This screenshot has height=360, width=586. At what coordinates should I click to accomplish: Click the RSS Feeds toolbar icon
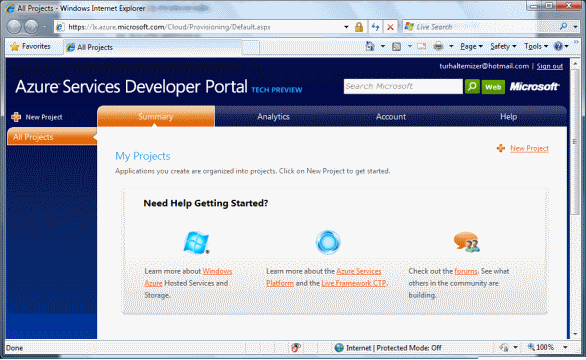point(397,46)
